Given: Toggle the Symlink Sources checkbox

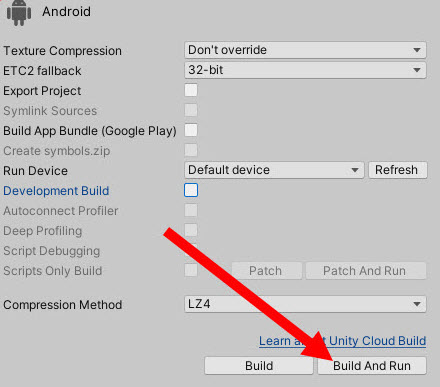Looking at the screenshot, I should (191, 110).
